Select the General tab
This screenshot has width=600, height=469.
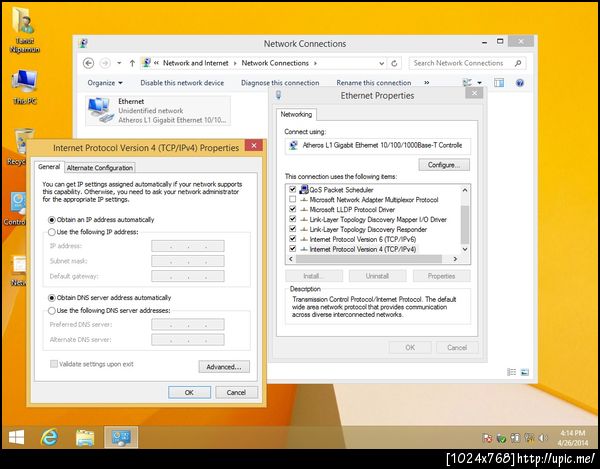(49, 167)
